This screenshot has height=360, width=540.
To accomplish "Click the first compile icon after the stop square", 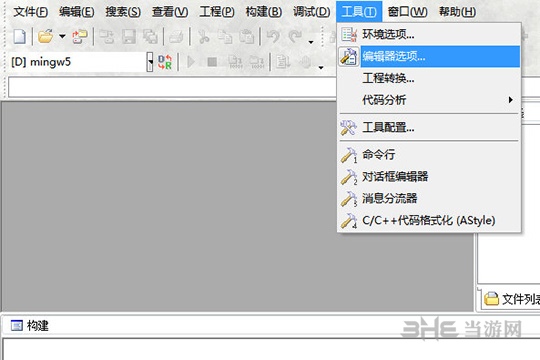I will [236, 62].
